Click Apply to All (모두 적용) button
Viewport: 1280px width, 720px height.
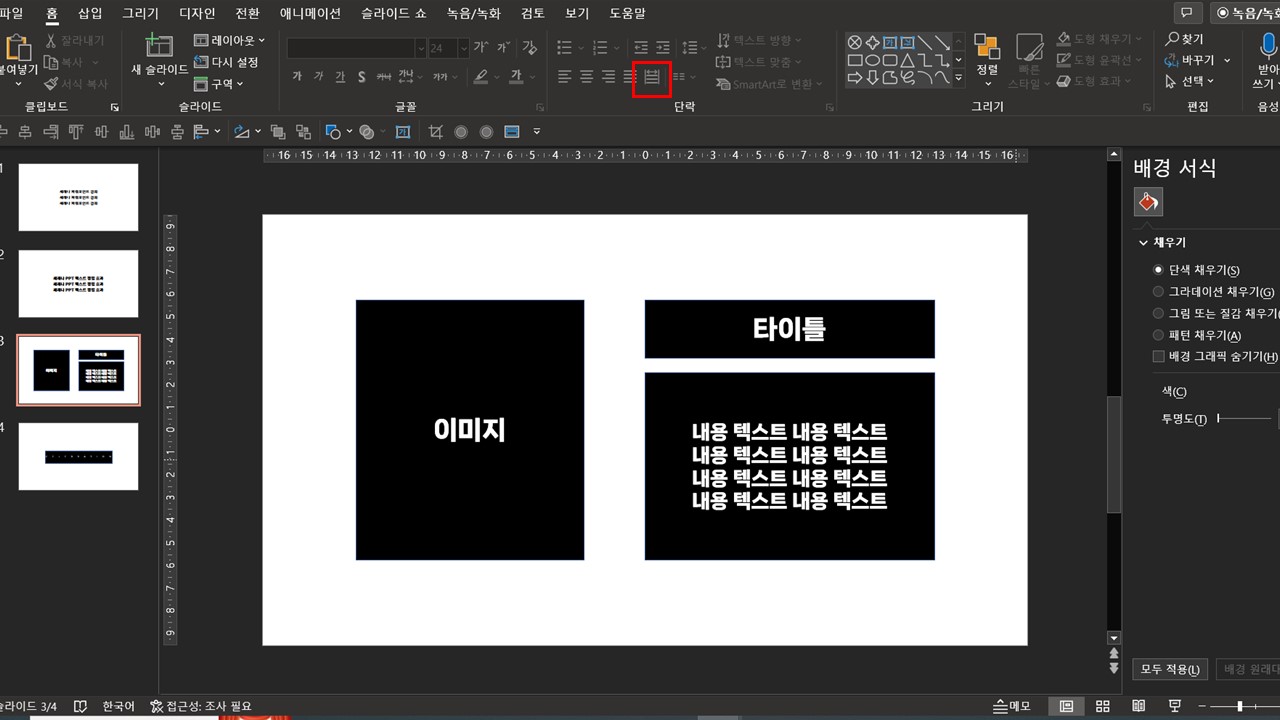pos(1171,669)
